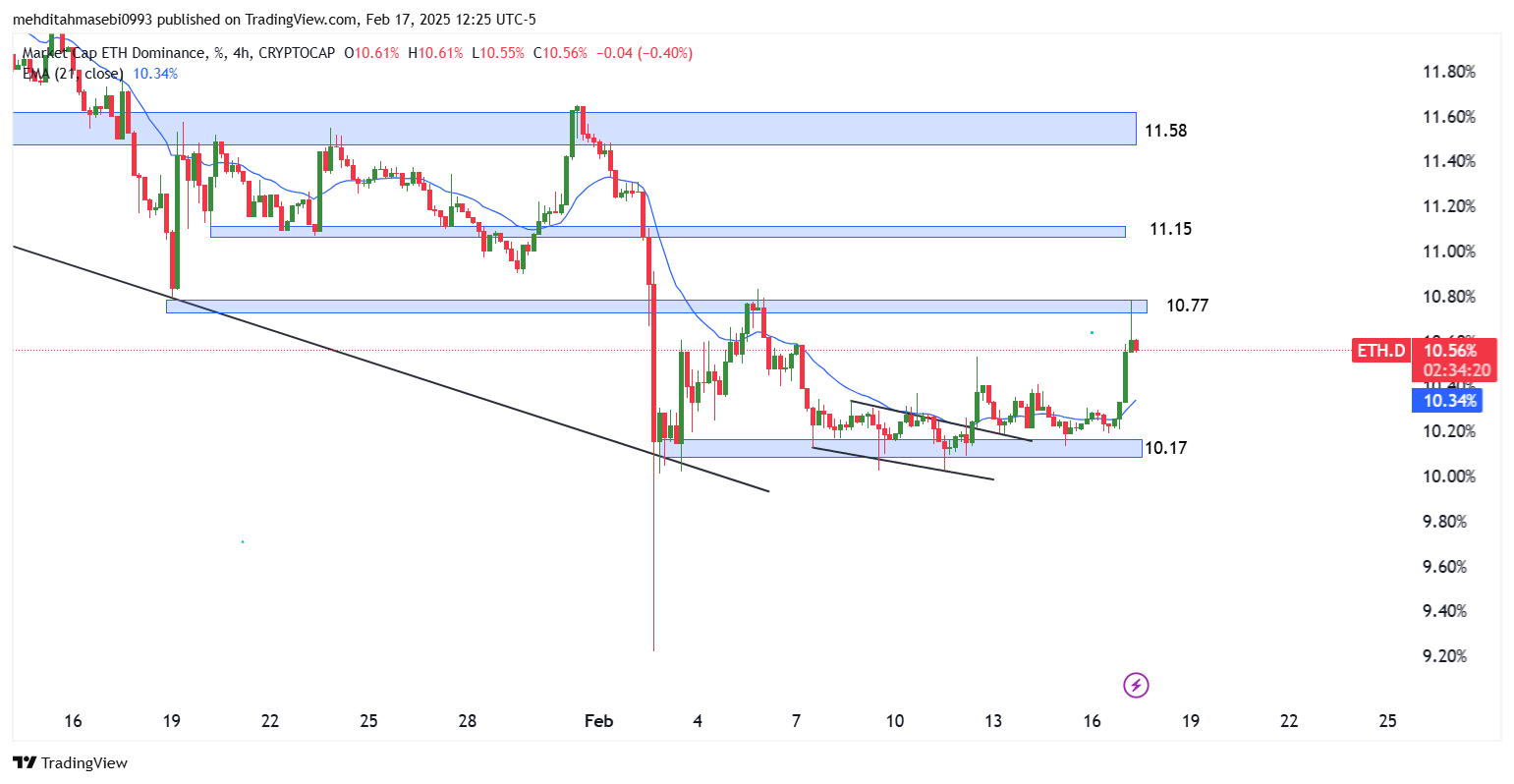Click the 10.77 level label
Viewport: 1514px width, 784px height.
pyautogui.click(x=1187, y=306)
